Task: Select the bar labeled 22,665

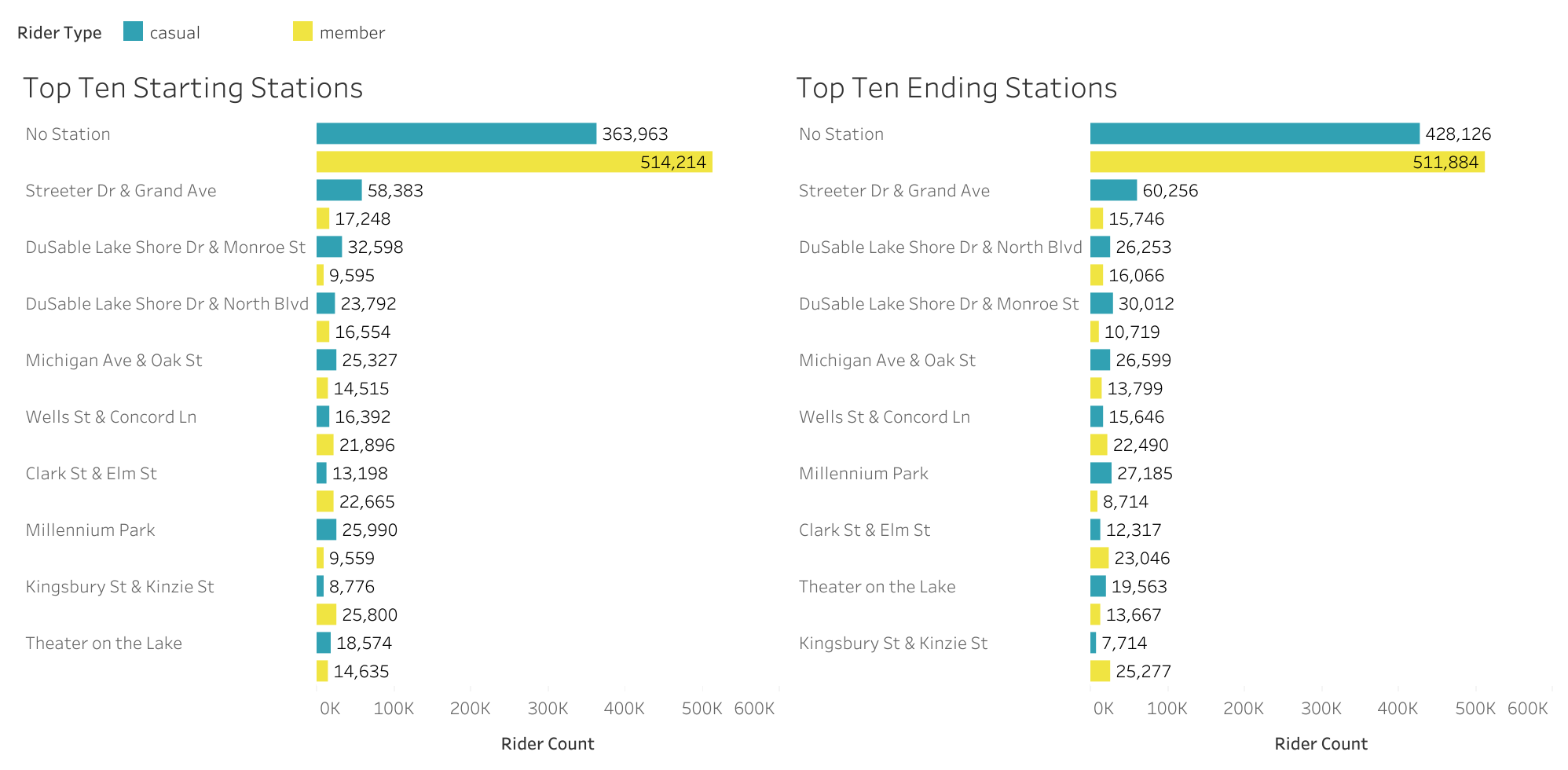Action: click(325, 501)
